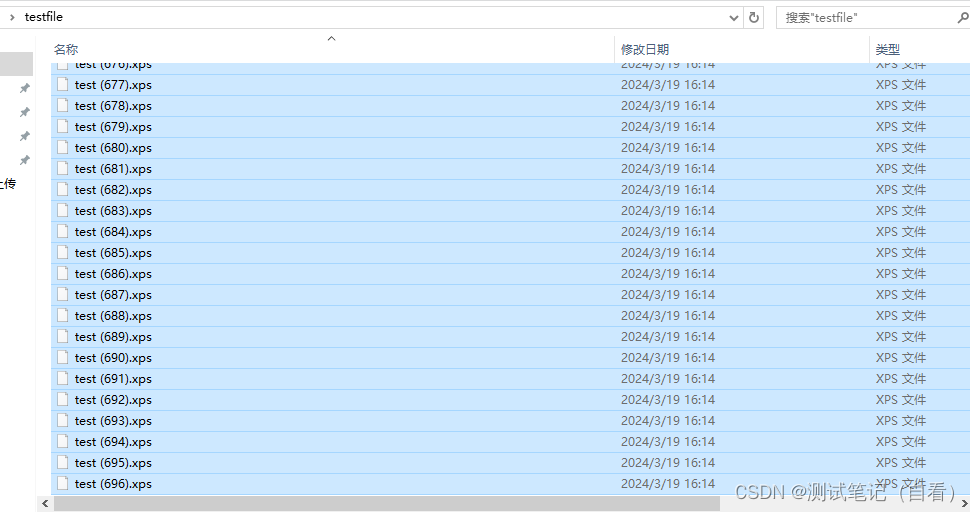
Task: Click the file icon of test (692).xps
Action: point(62,399)
